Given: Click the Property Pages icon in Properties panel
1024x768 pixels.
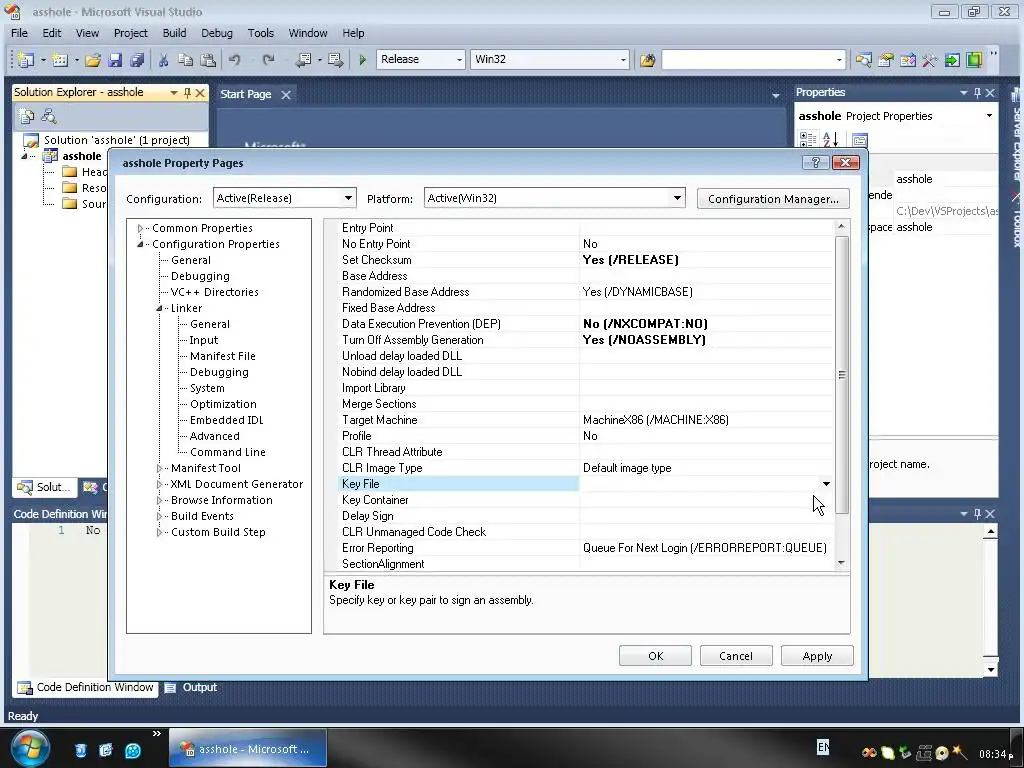Looking at the screenshot, I should click(x=860, y=140).
